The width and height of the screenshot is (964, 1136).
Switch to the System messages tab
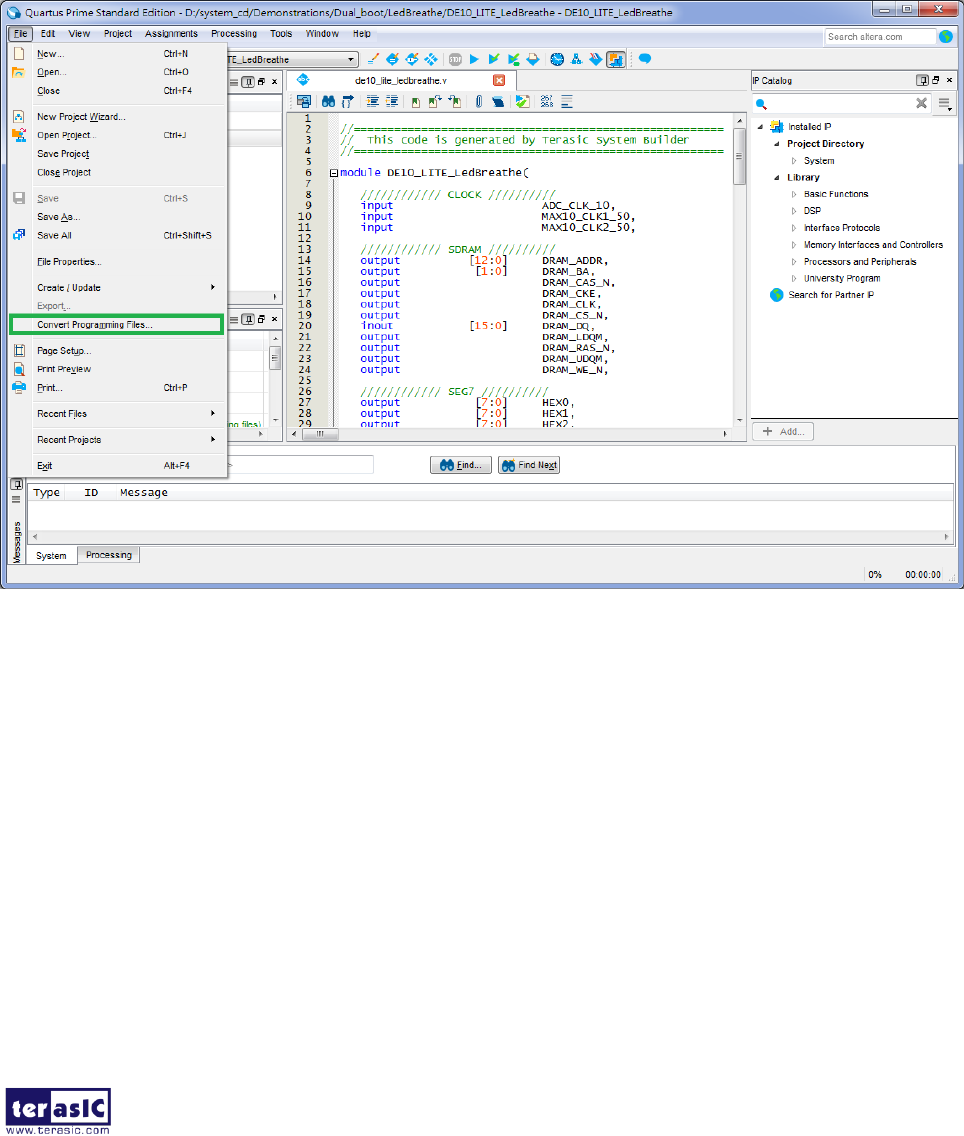(51, 556)
